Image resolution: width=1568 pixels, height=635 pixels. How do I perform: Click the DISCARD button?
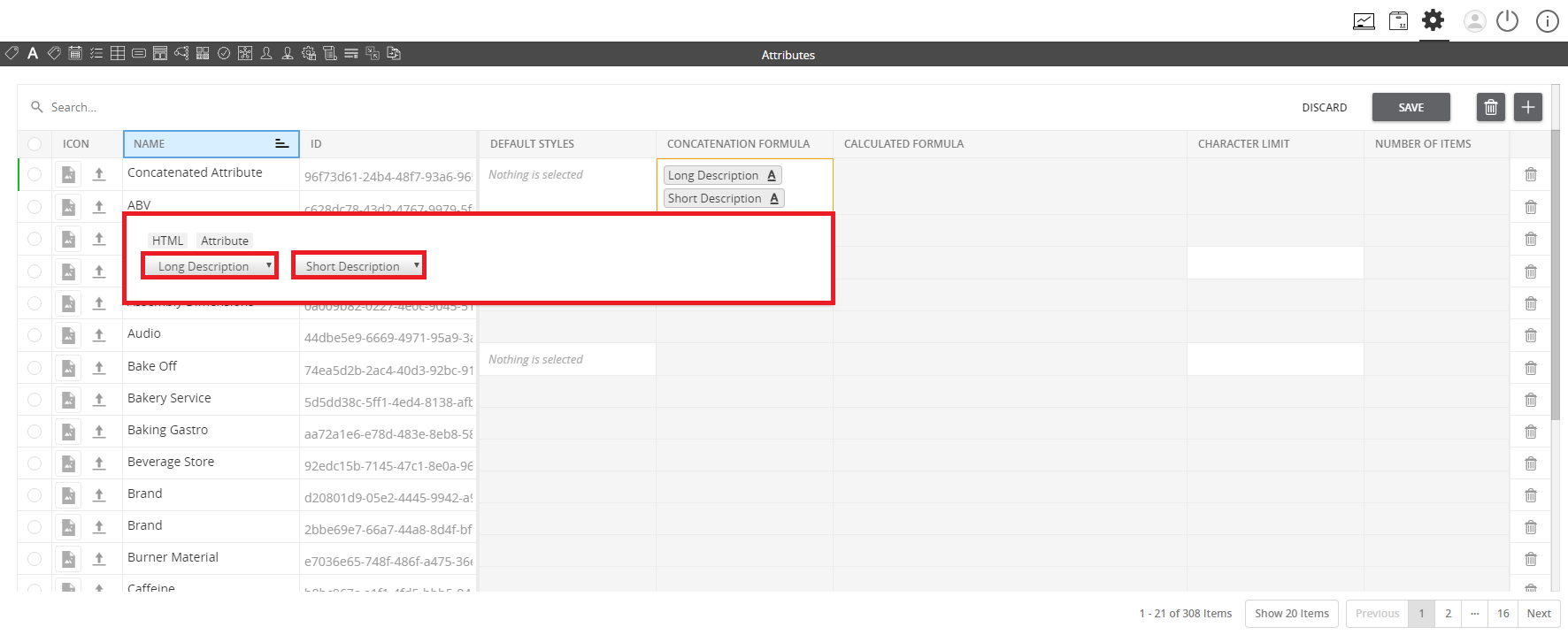(1325, 107)
